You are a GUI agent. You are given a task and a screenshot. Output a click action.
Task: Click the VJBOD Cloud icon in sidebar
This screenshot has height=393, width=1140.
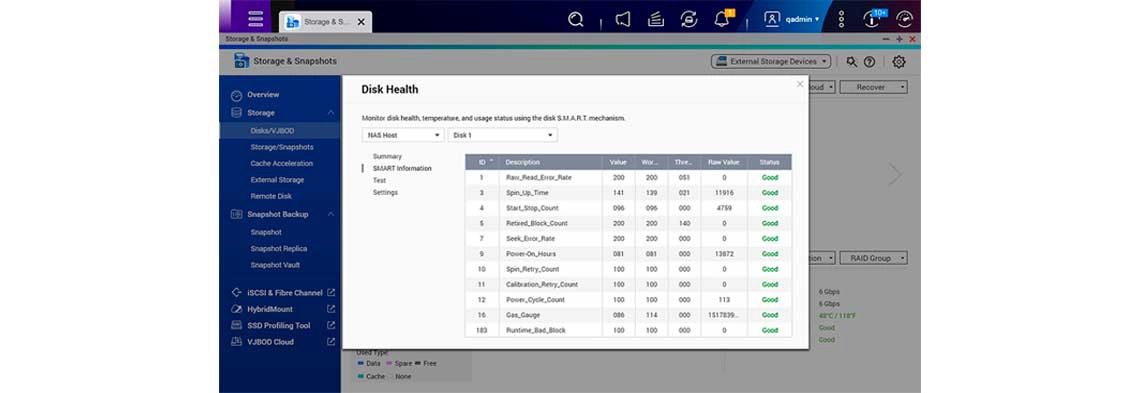(236, 341)
